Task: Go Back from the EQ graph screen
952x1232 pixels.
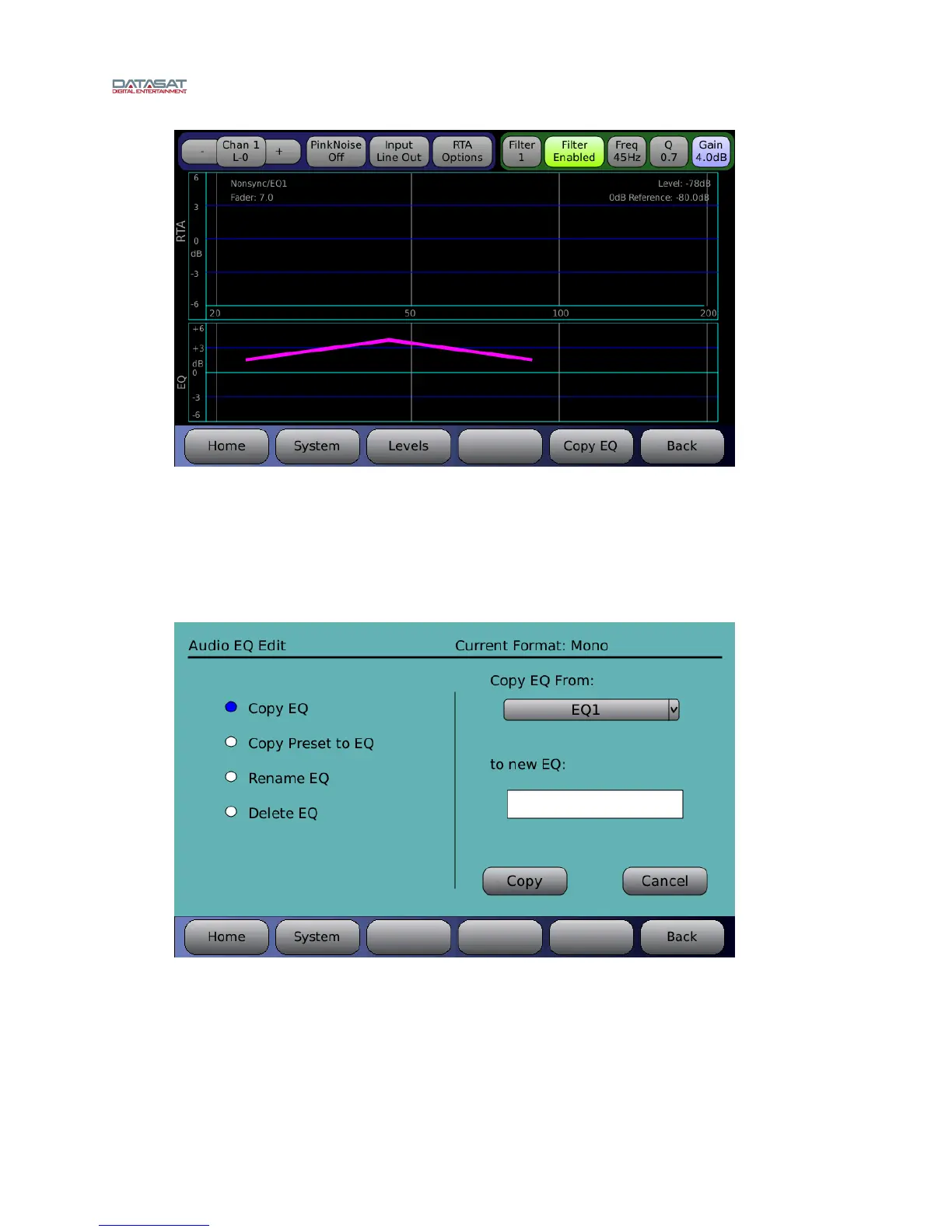Action: [x=682, y=446]
